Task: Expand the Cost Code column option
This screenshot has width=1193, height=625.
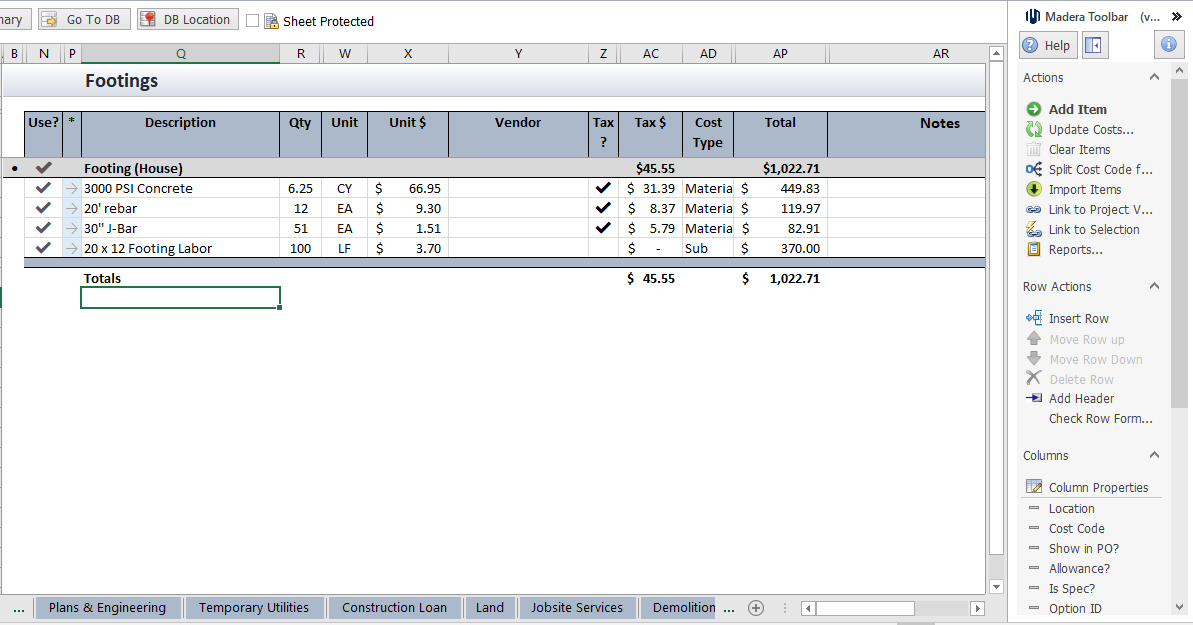Action: pos(1033,528)
